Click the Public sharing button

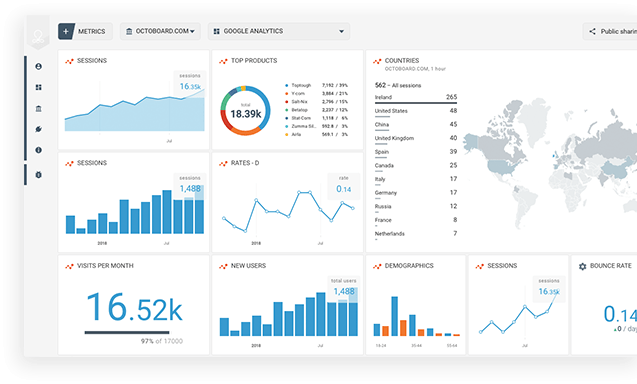point(610,31)
